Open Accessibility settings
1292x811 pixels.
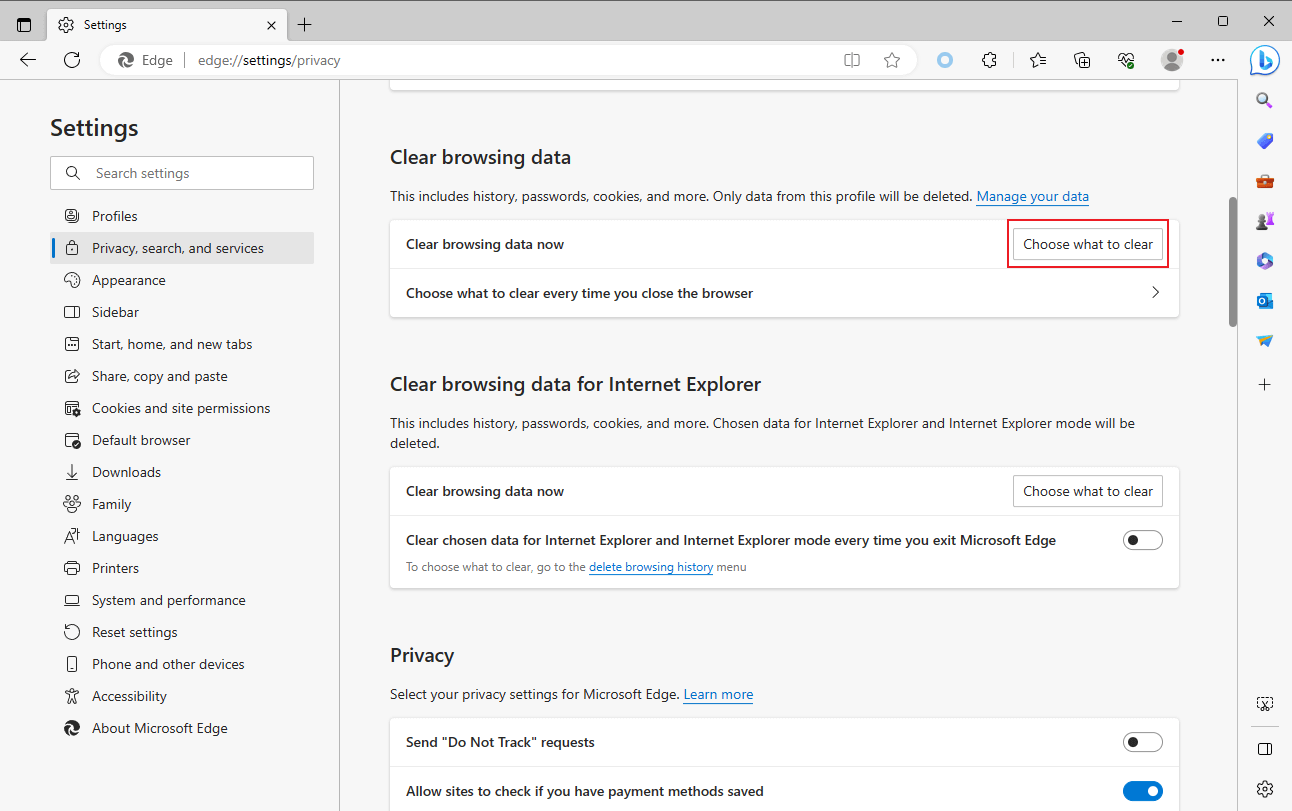point(182,696)
